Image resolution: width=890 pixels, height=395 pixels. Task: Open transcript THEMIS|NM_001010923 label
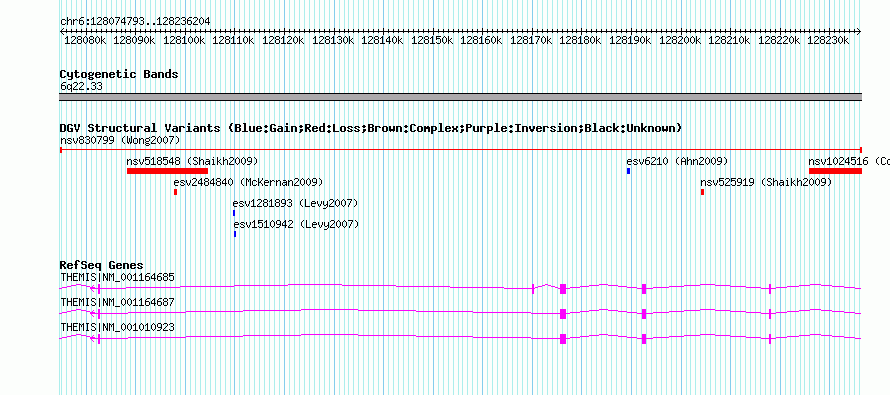(117, 327)
